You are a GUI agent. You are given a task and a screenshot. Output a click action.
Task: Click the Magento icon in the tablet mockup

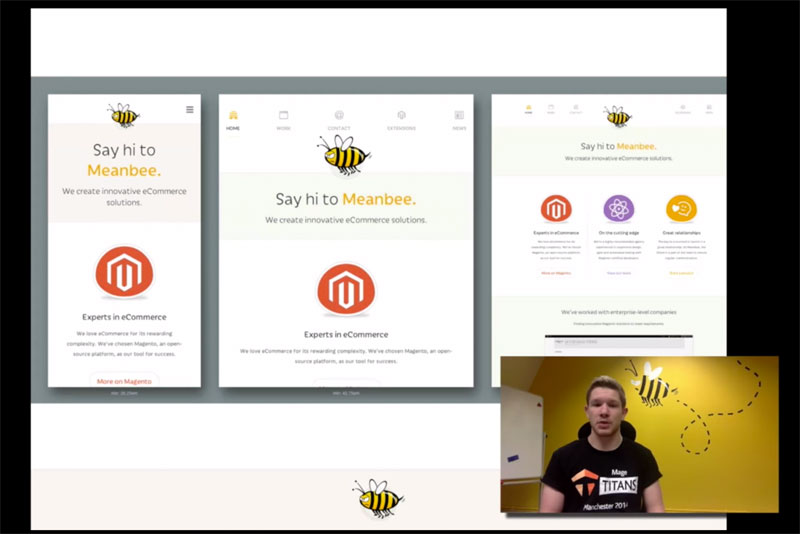point(346,289)
